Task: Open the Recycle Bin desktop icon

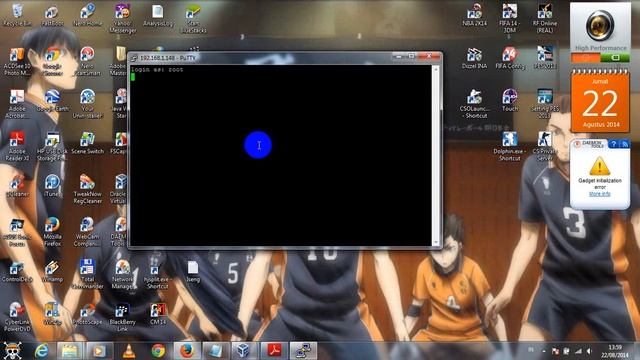Action: 17,16
